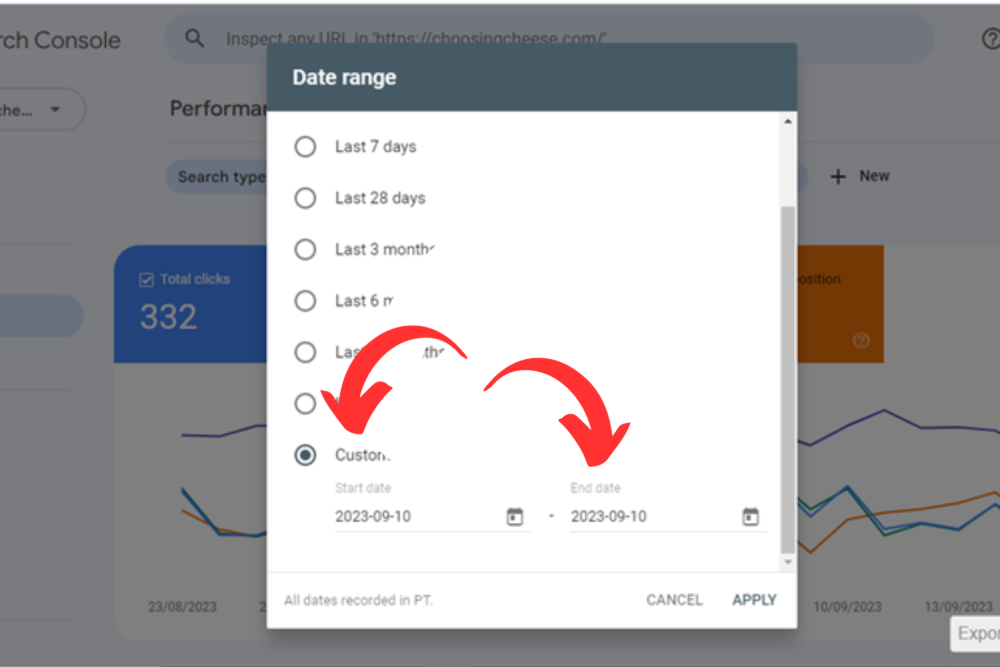Edit the End date field
The image size is (1000, 667).
(650, 517)
